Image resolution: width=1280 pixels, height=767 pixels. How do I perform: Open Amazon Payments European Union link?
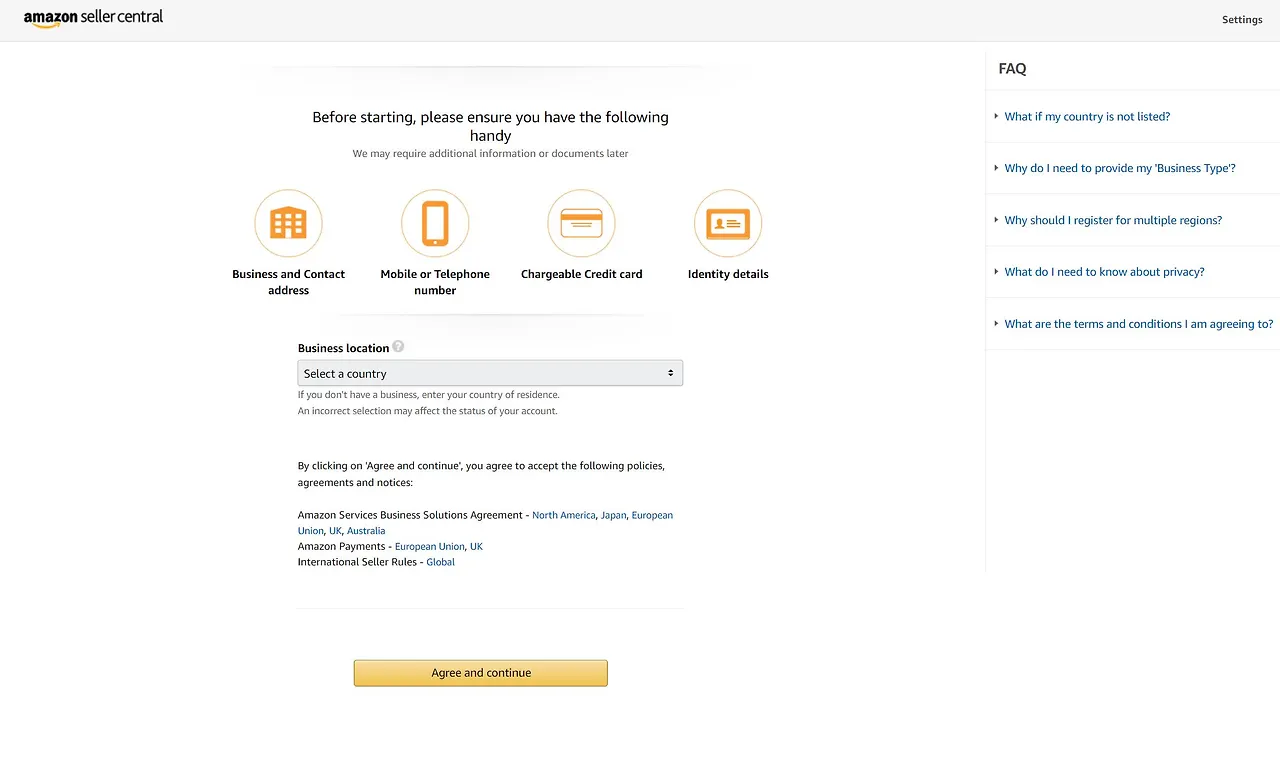point(429,547)
